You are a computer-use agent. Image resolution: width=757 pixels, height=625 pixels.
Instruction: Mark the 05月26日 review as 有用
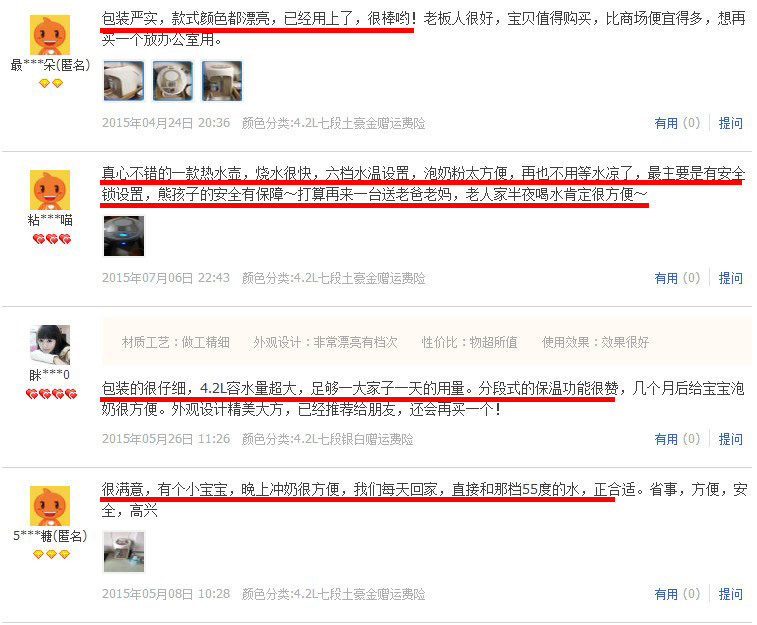pos(677,439)
